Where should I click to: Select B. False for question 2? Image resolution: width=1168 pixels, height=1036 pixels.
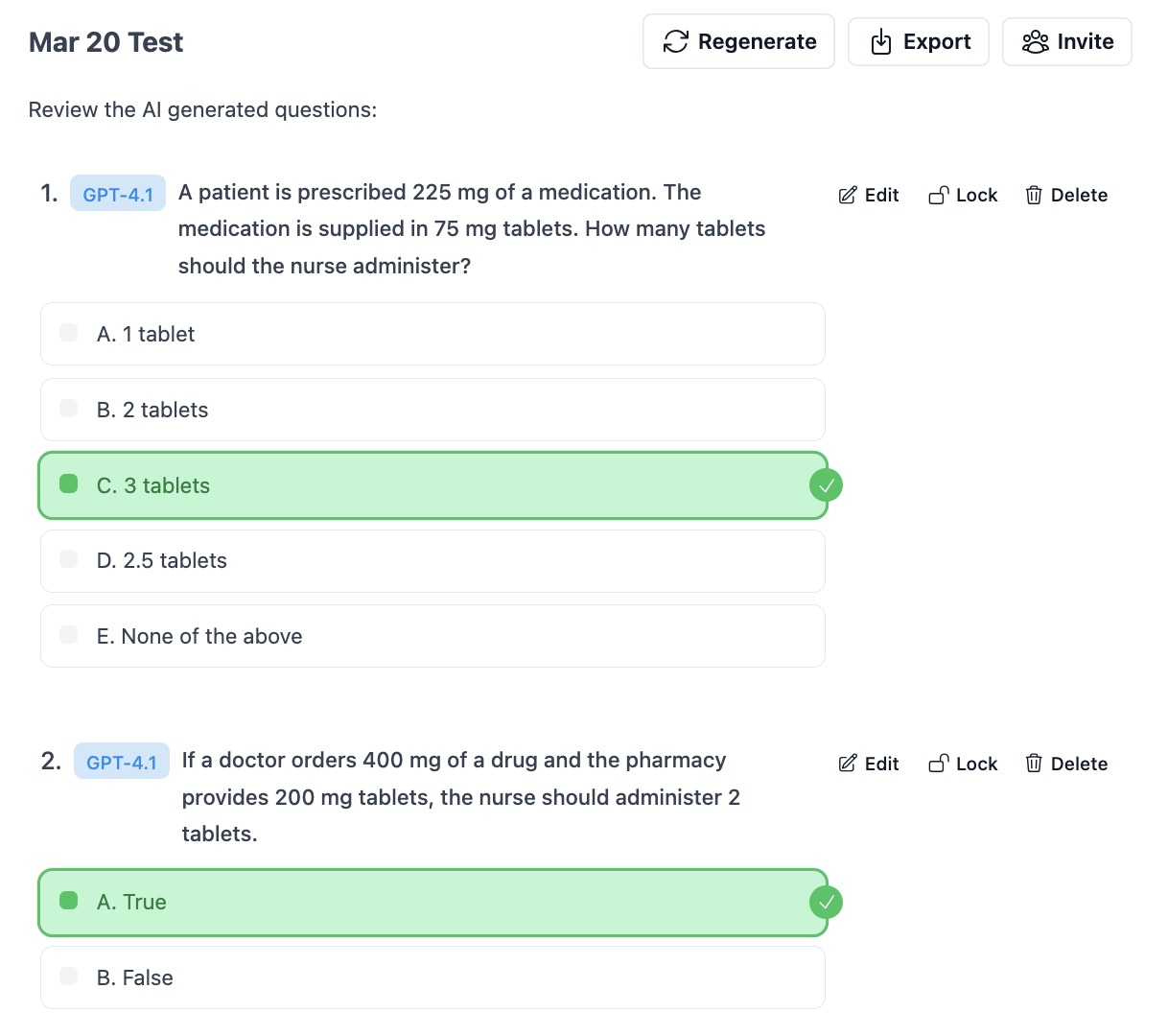pyautogui.click(x=432, y=977)
